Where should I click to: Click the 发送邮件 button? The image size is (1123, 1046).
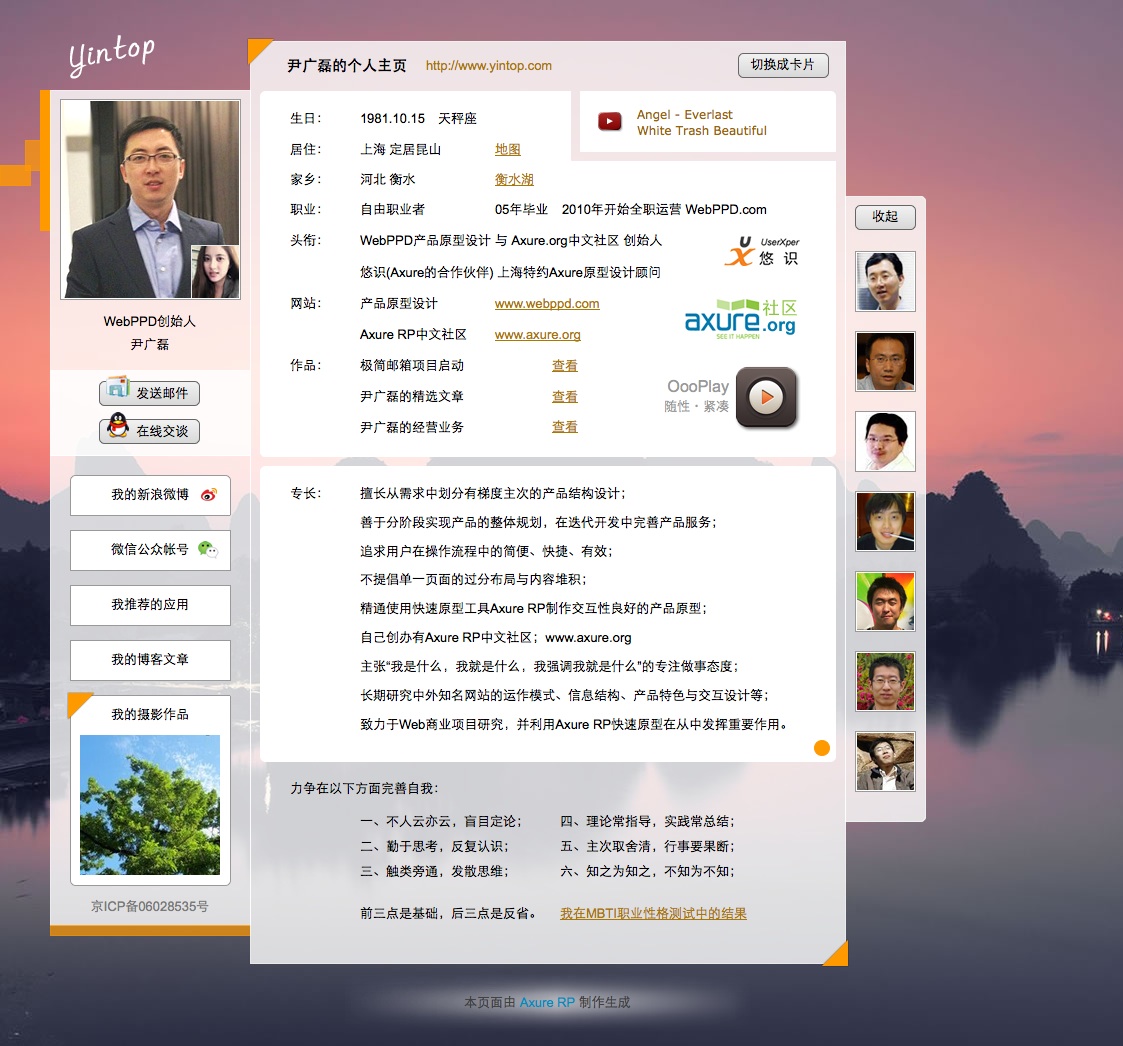click(150, 393)
